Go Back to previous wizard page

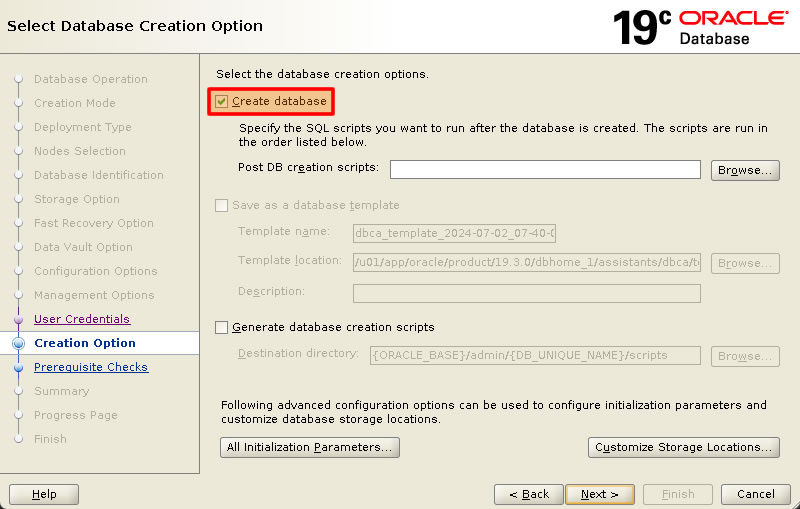(x=529, y=494)
